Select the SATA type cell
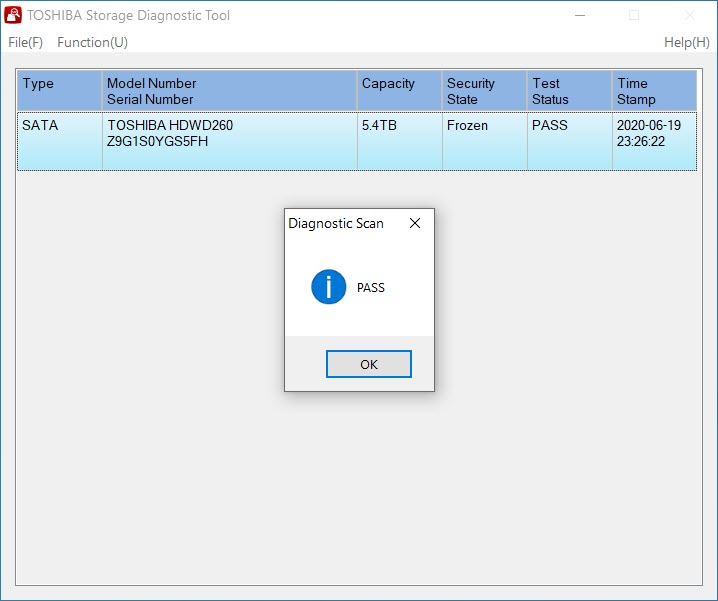 [60, 141]
